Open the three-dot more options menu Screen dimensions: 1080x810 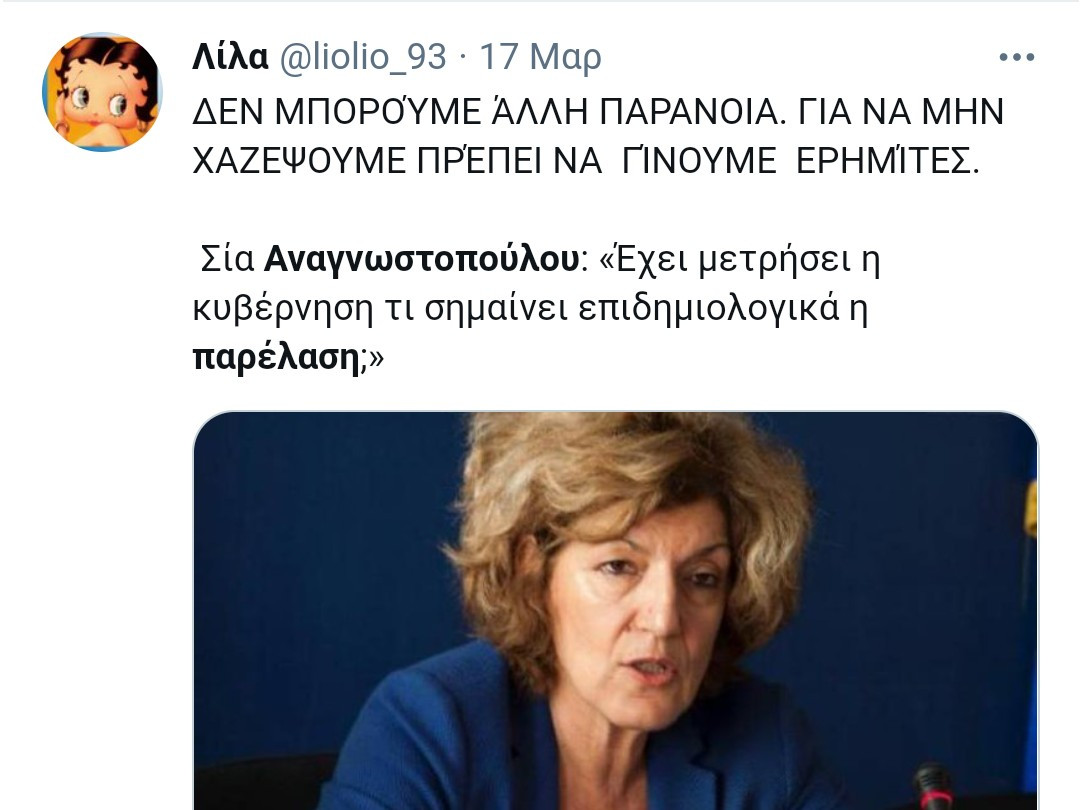pos(1017,57)
